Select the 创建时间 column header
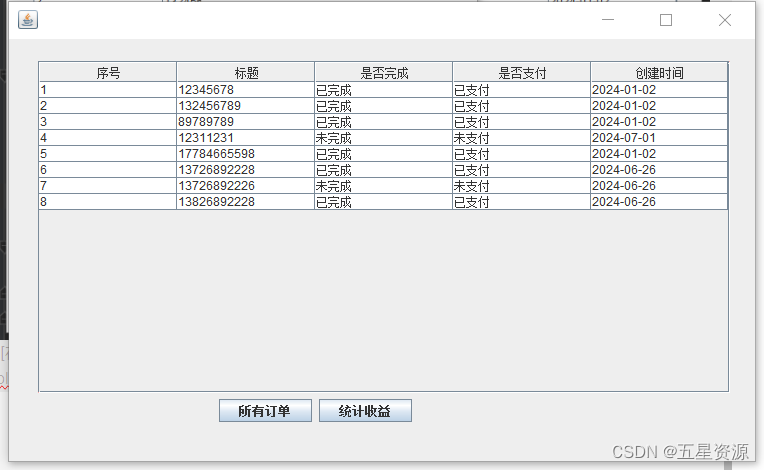The image size is (764, 470). (x=659, y=73)
